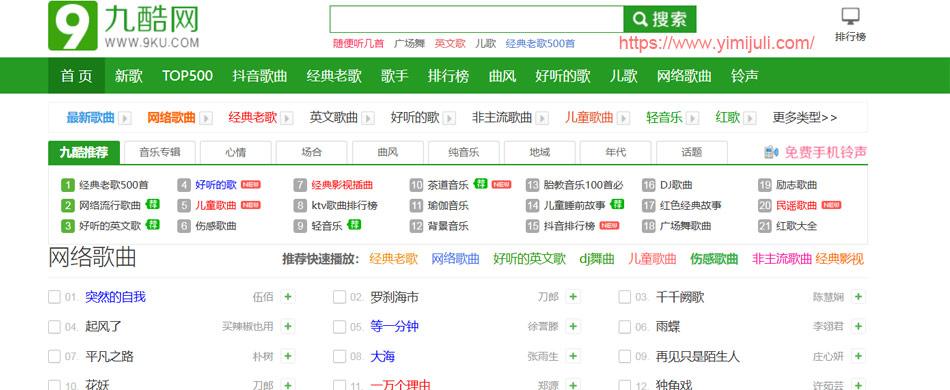The image size is (950, 390).
Task: Switch to the 音乐专辑 tab
Action: pos(160,153)
